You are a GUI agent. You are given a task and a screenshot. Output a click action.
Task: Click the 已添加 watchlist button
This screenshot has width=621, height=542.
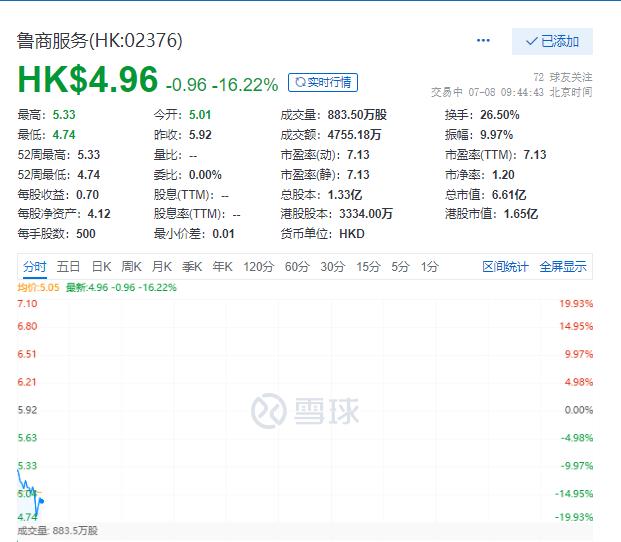point(552,41)
